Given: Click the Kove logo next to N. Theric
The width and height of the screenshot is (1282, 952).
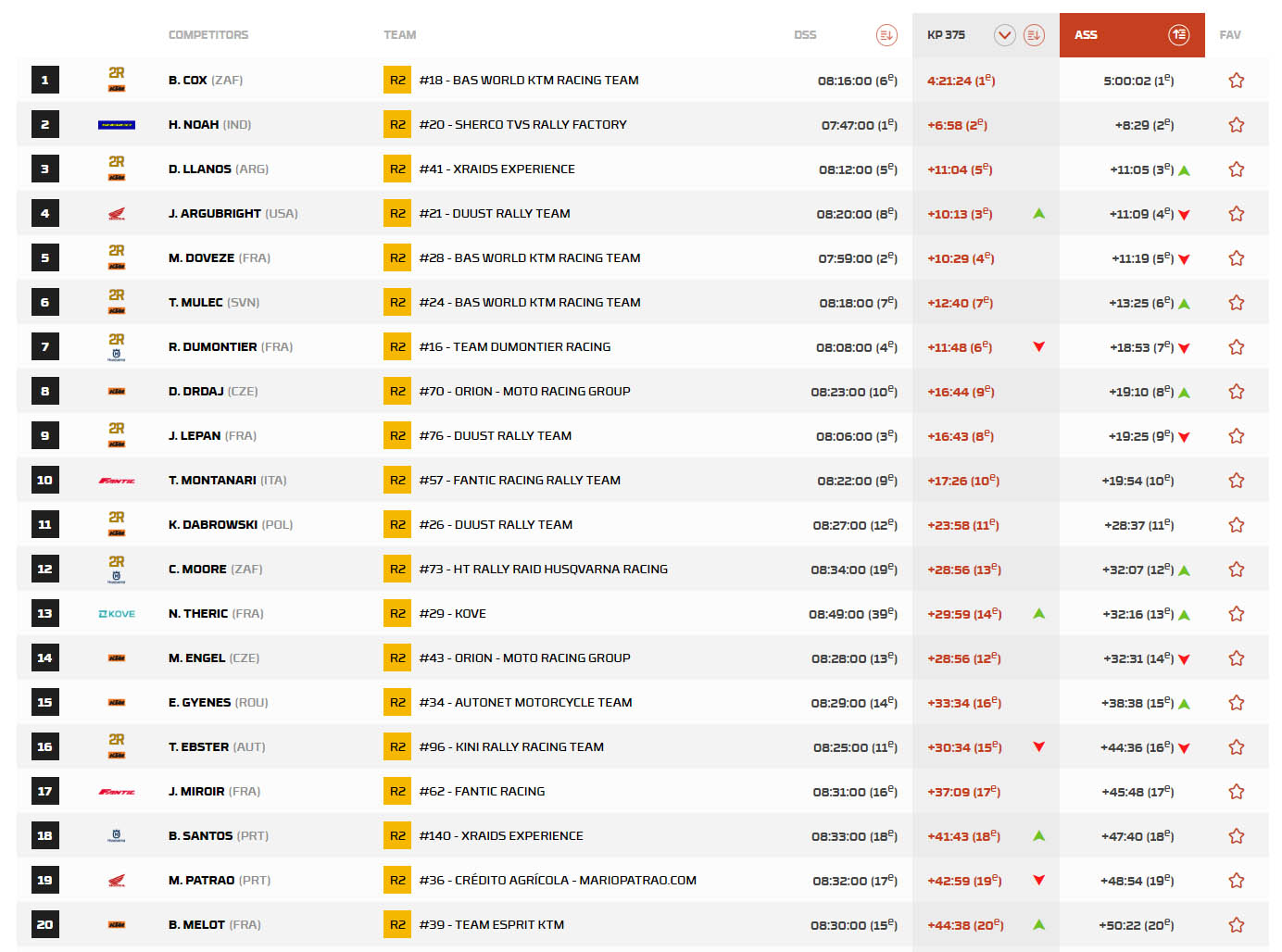Looking at the screenshot, I should [x=117, y=614].
